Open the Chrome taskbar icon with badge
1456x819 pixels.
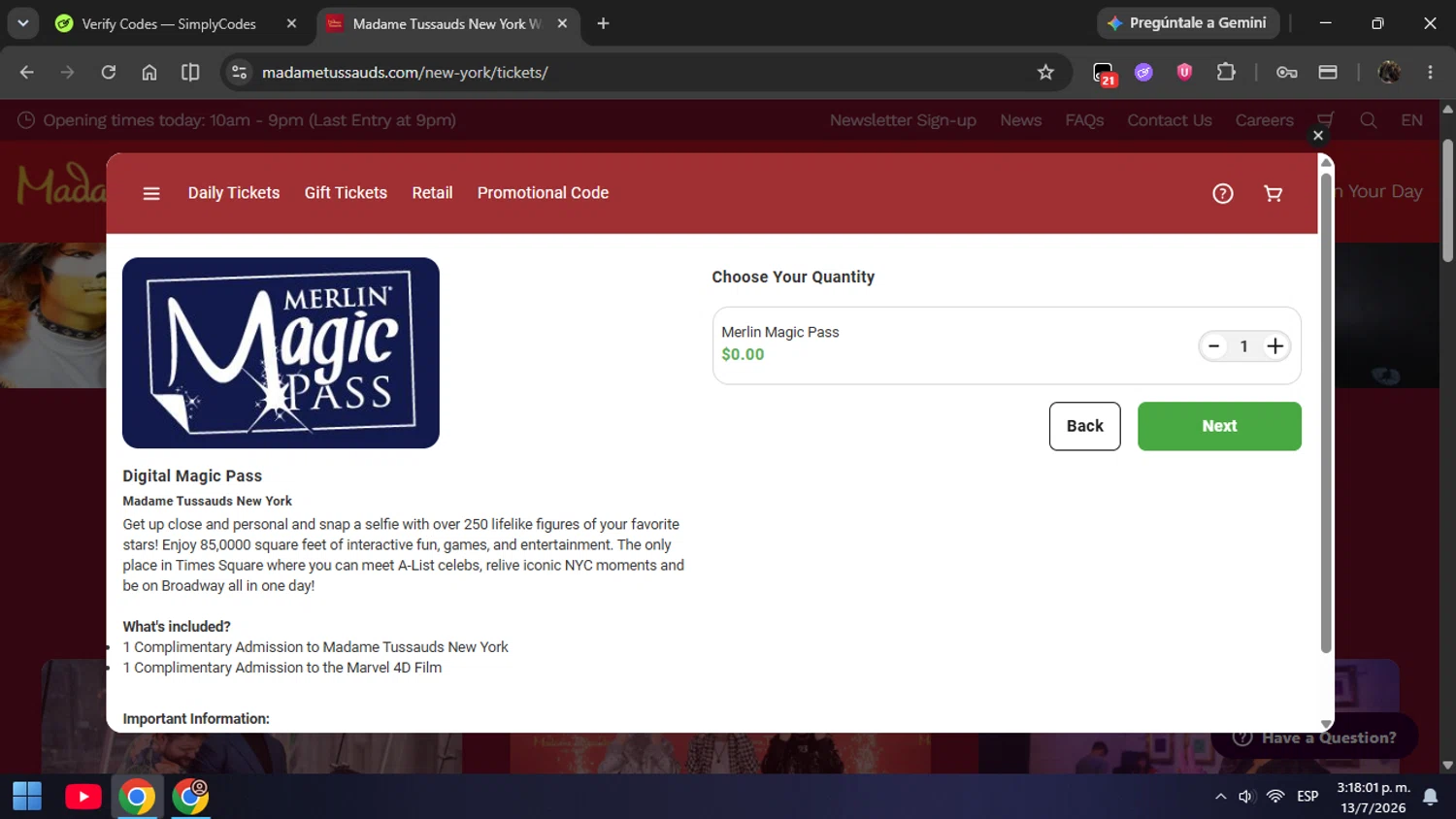(x=191, y=797)
